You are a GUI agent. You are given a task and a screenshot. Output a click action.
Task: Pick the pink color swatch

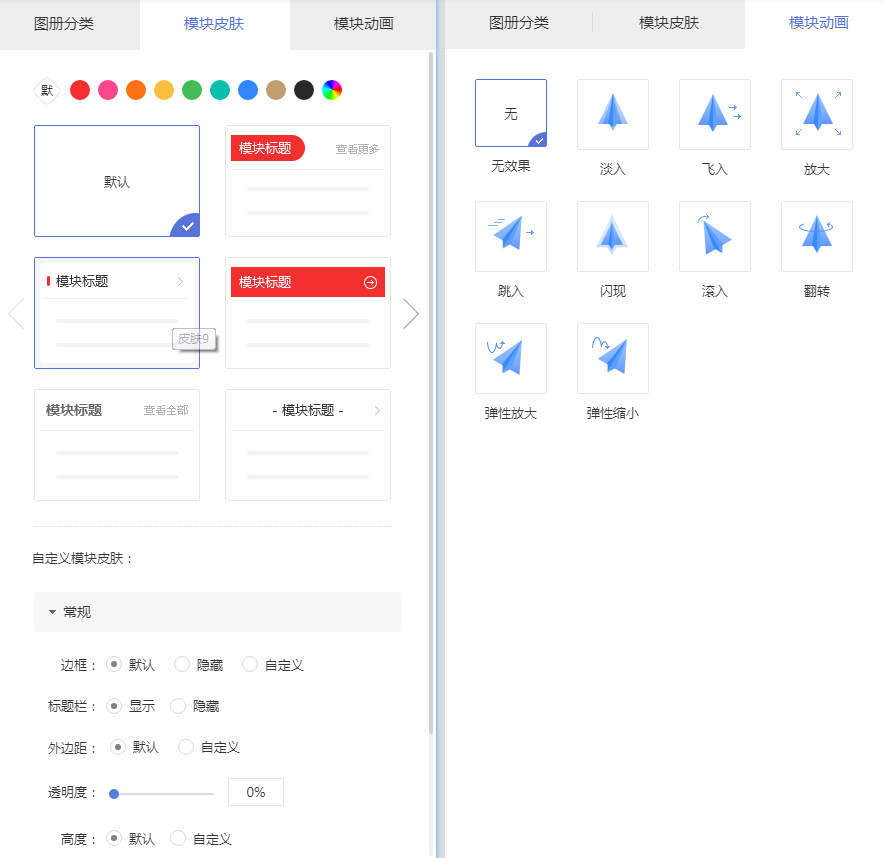click(108, 90)
